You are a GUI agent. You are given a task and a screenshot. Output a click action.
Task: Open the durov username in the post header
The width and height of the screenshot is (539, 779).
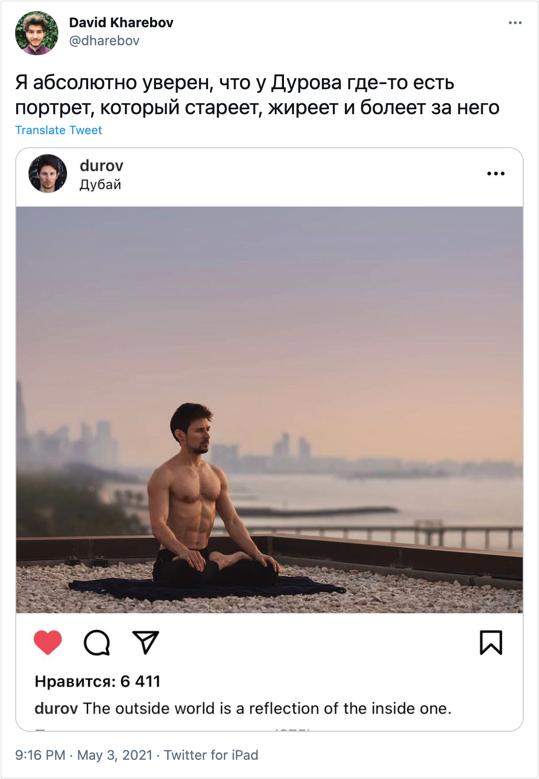(101, 165)
